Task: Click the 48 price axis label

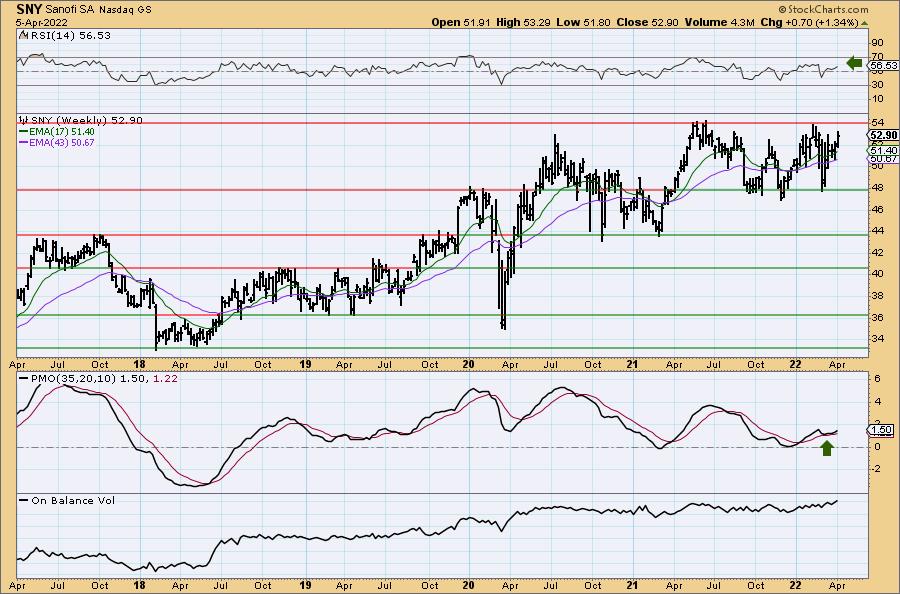Action: (878, 188)
